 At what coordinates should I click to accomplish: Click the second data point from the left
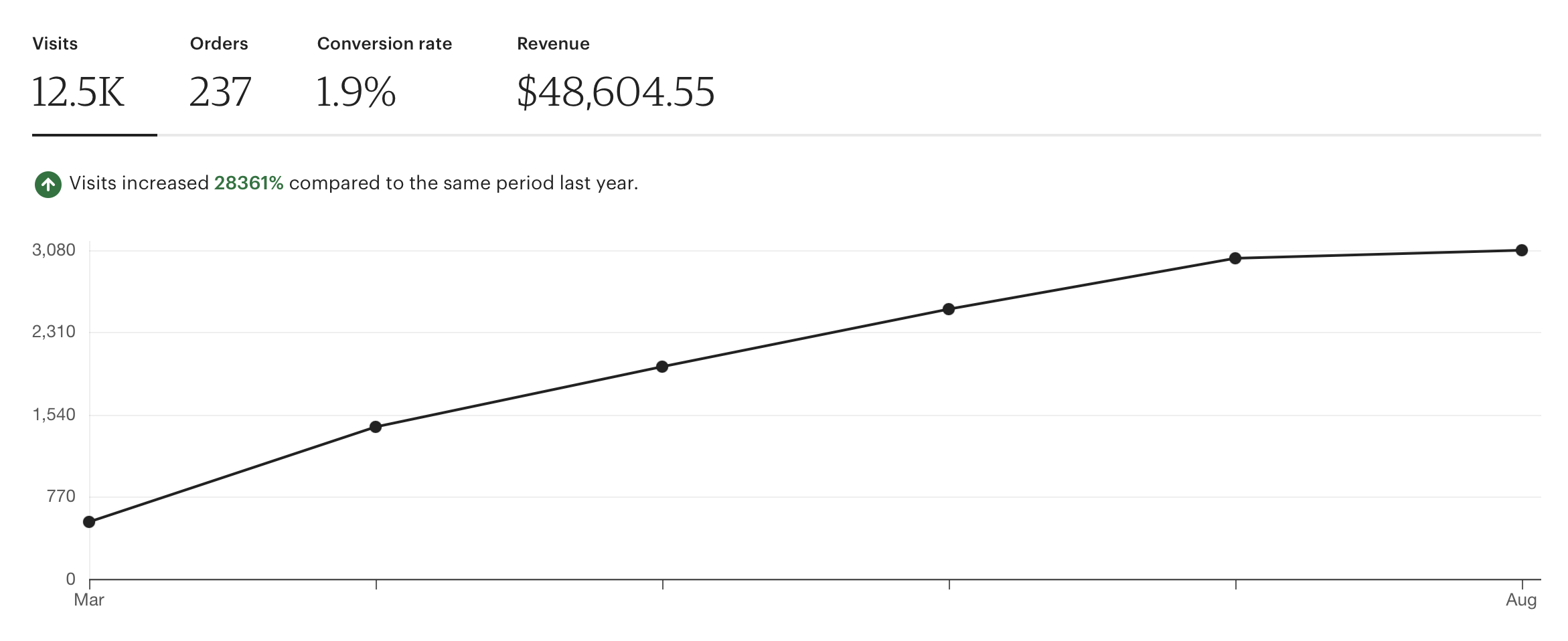click(x=376, y=426)
